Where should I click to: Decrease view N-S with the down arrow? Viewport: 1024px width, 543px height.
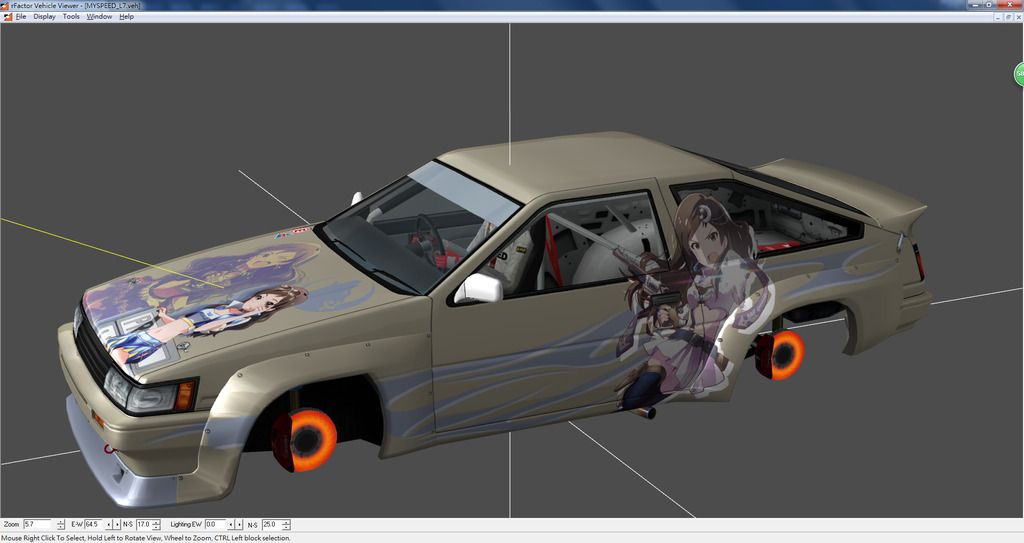[x=156, y=527]
